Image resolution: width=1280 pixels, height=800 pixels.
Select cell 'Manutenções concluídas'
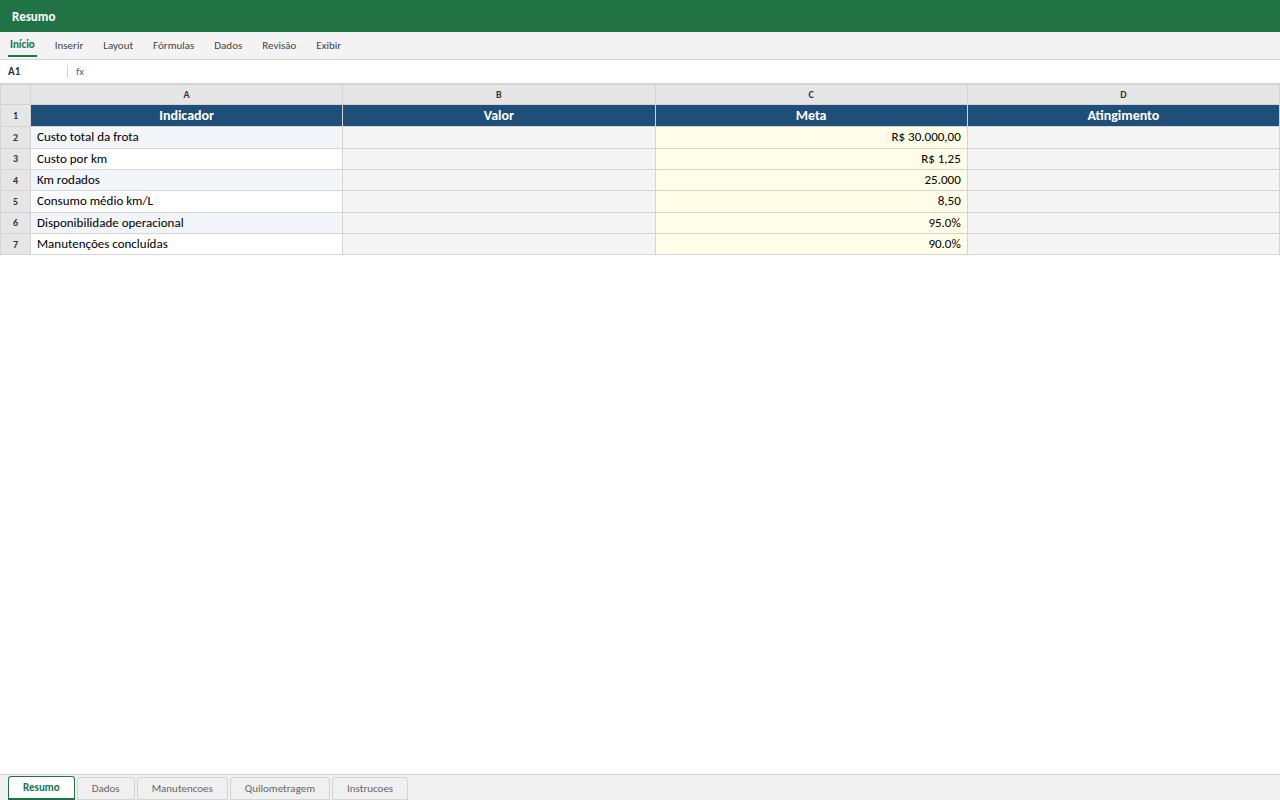point(186,244)
